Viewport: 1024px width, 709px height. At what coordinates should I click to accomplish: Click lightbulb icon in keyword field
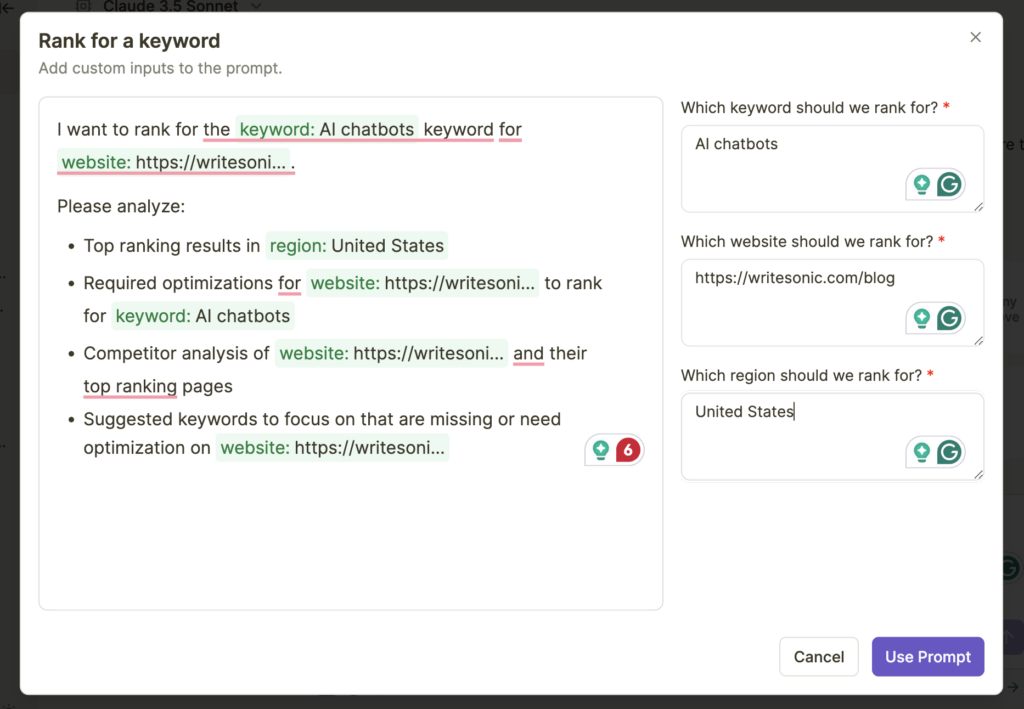[x=921, y=185]
